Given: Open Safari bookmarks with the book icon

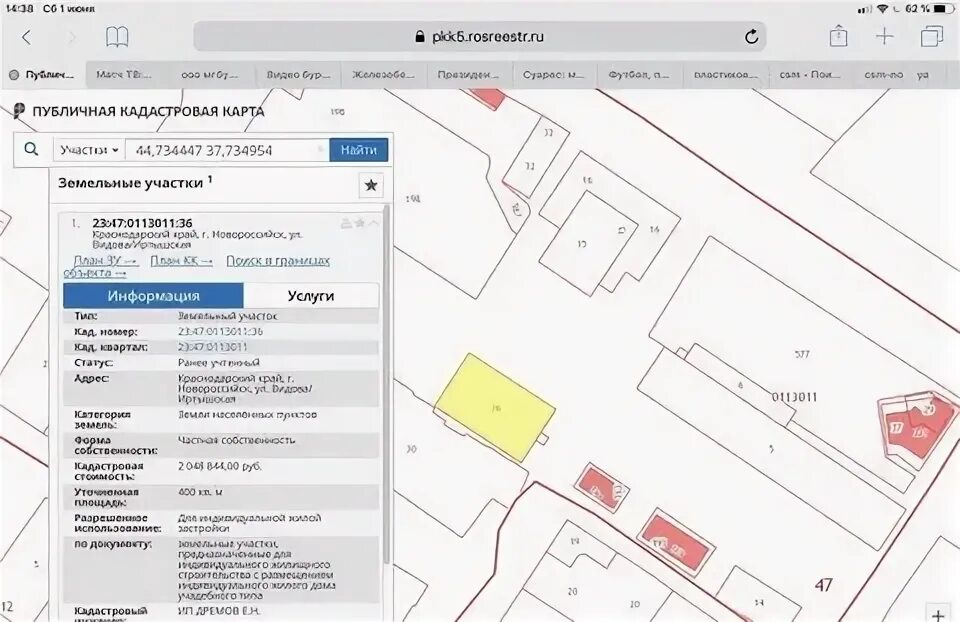Looking at the screenshot, I should pos(118,34).
